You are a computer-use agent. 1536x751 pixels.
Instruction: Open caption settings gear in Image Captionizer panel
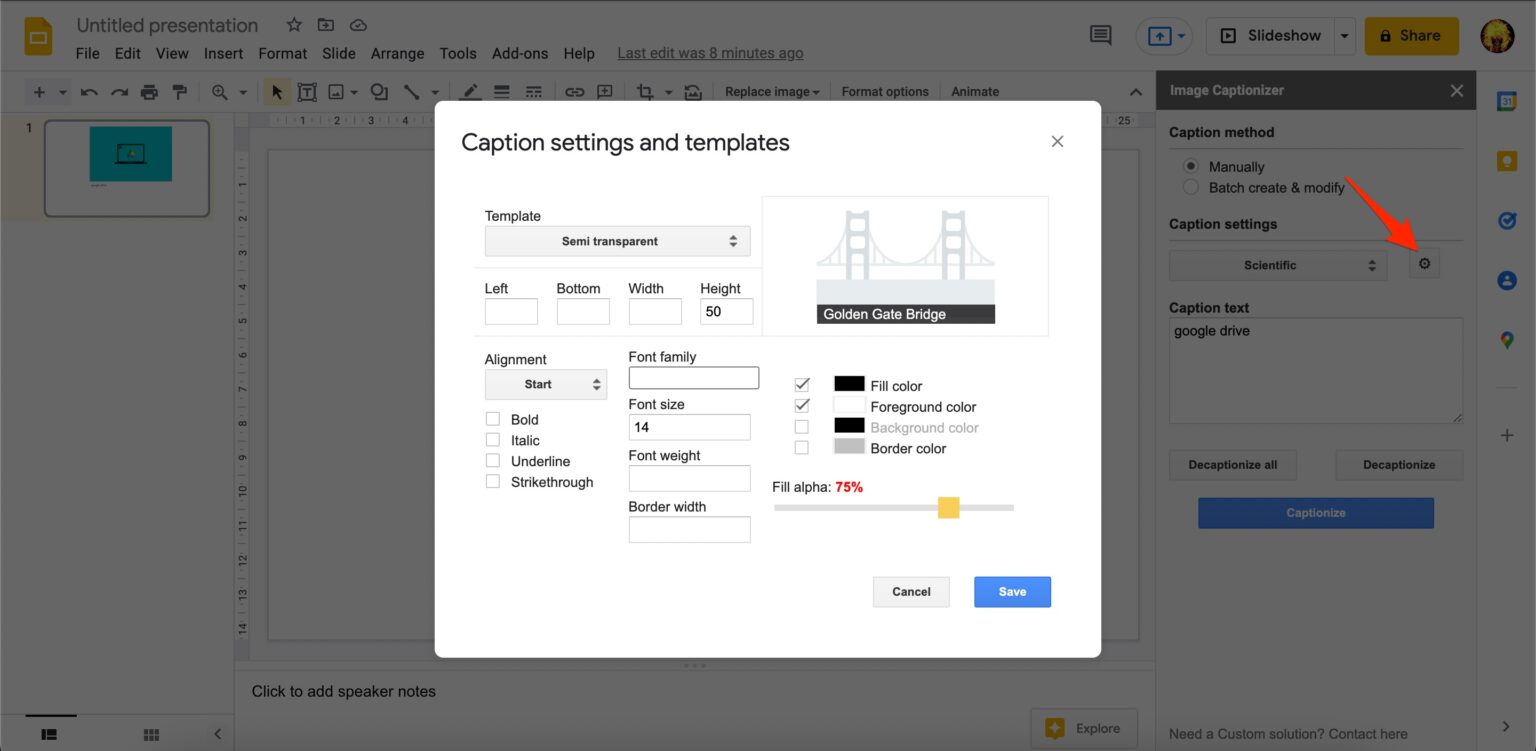1424,263
